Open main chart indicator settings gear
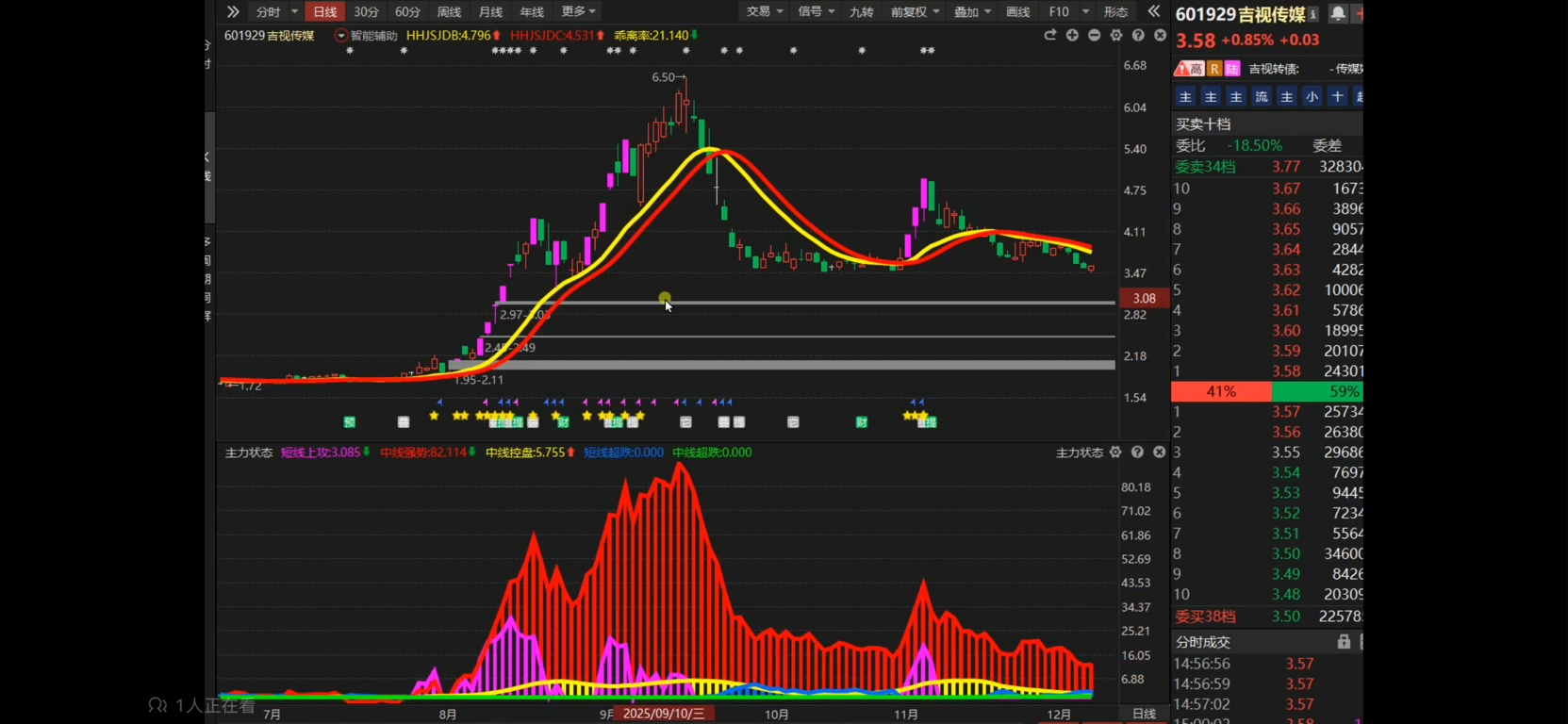1568x724 pixels. click(x=1116, y=35)
